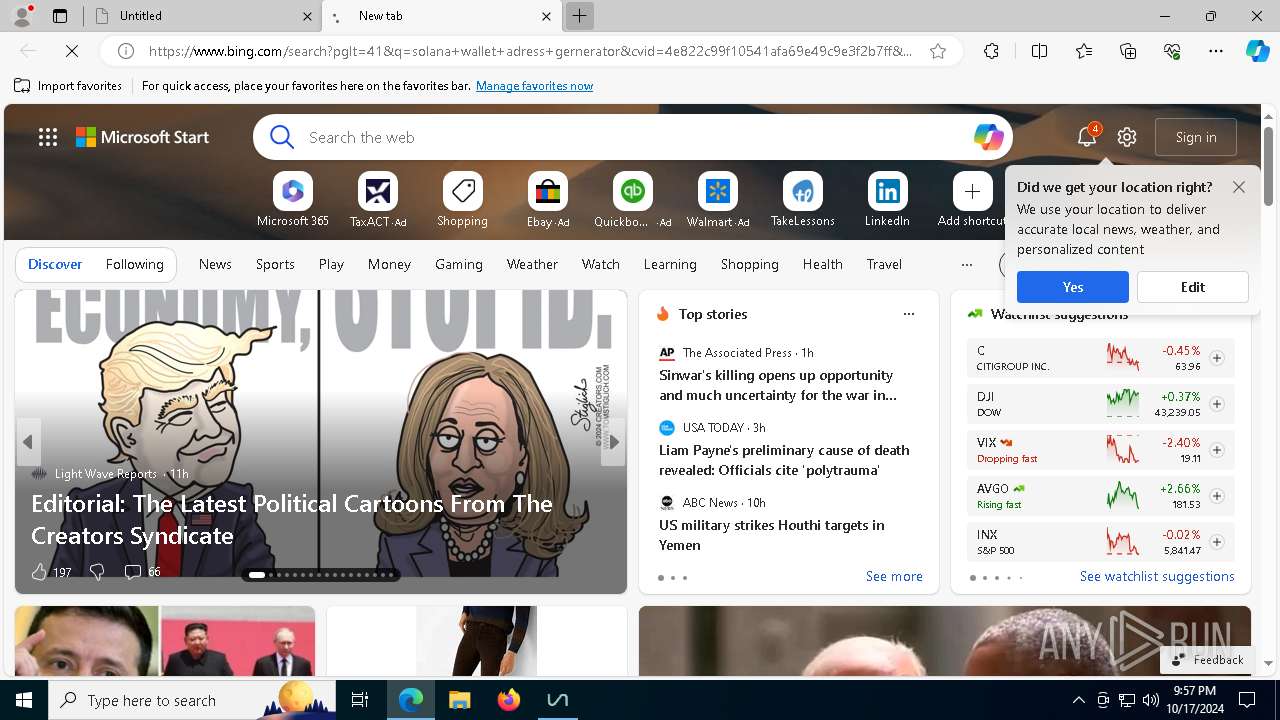The image size is (1280, 720).
Task: Dislike the political cartoons article
Action: pyautogui.click(x=97, y=572)
